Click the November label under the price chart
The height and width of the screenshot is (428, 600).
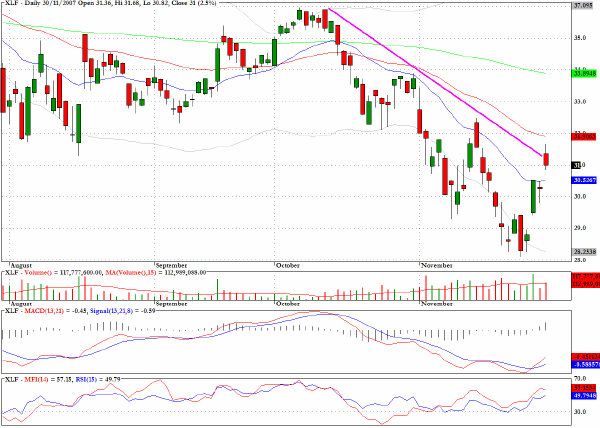point(437,265)
